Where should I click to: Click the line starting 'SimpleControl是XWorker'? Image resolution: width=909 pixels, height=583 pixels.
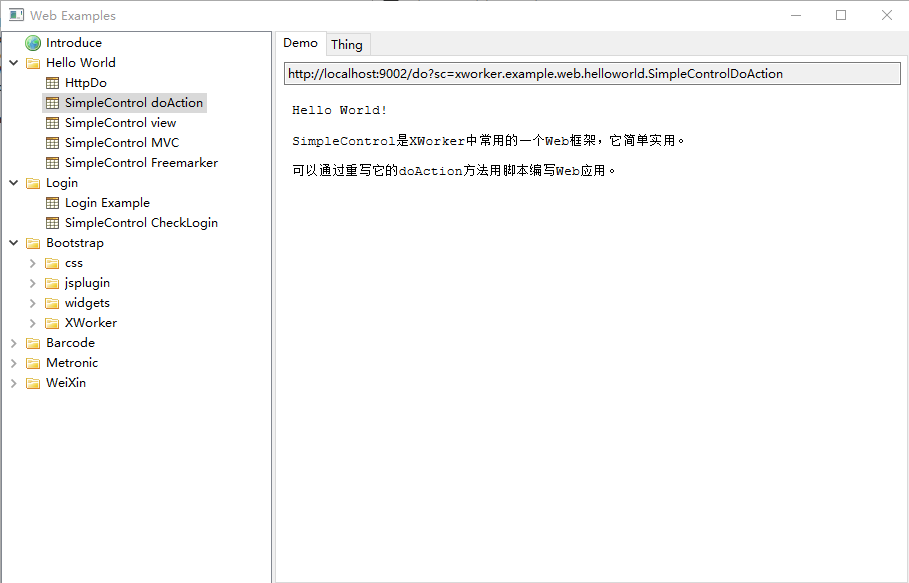coord(488,141)
